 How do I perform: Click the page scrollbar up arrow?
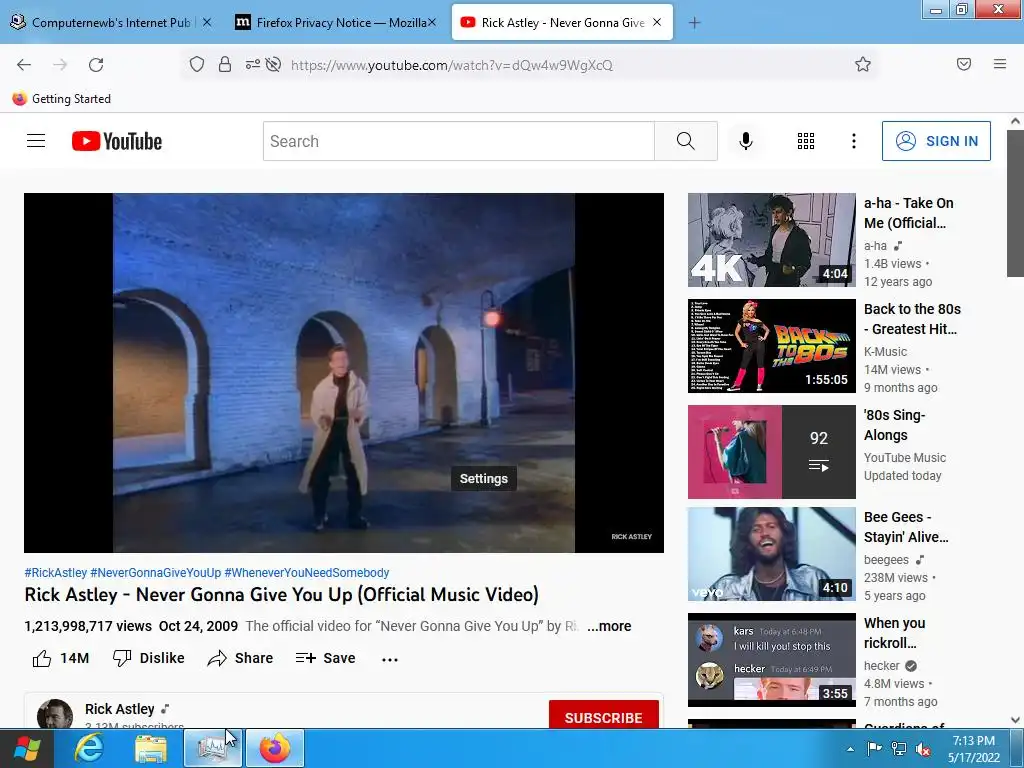(x=1015, y=121)
